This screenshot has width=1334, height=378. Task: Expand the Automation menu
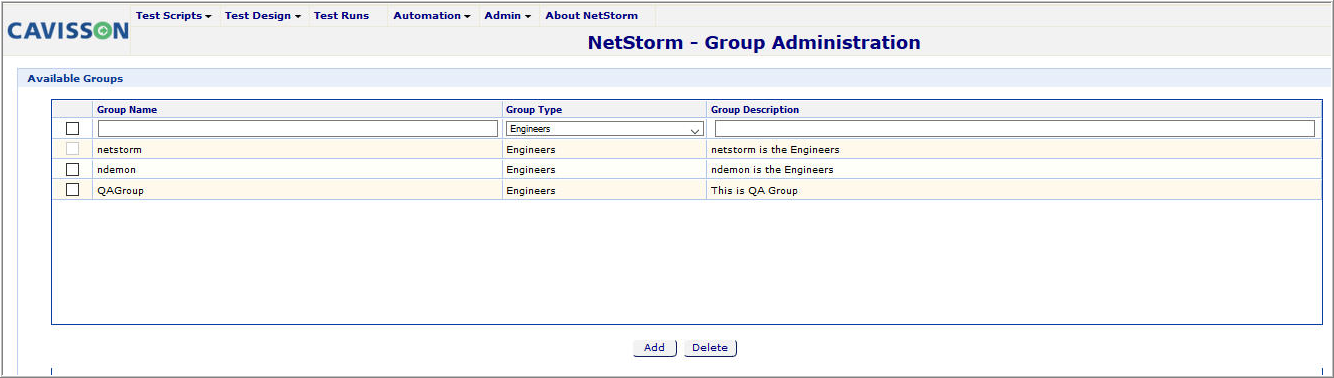click(432, 16)
